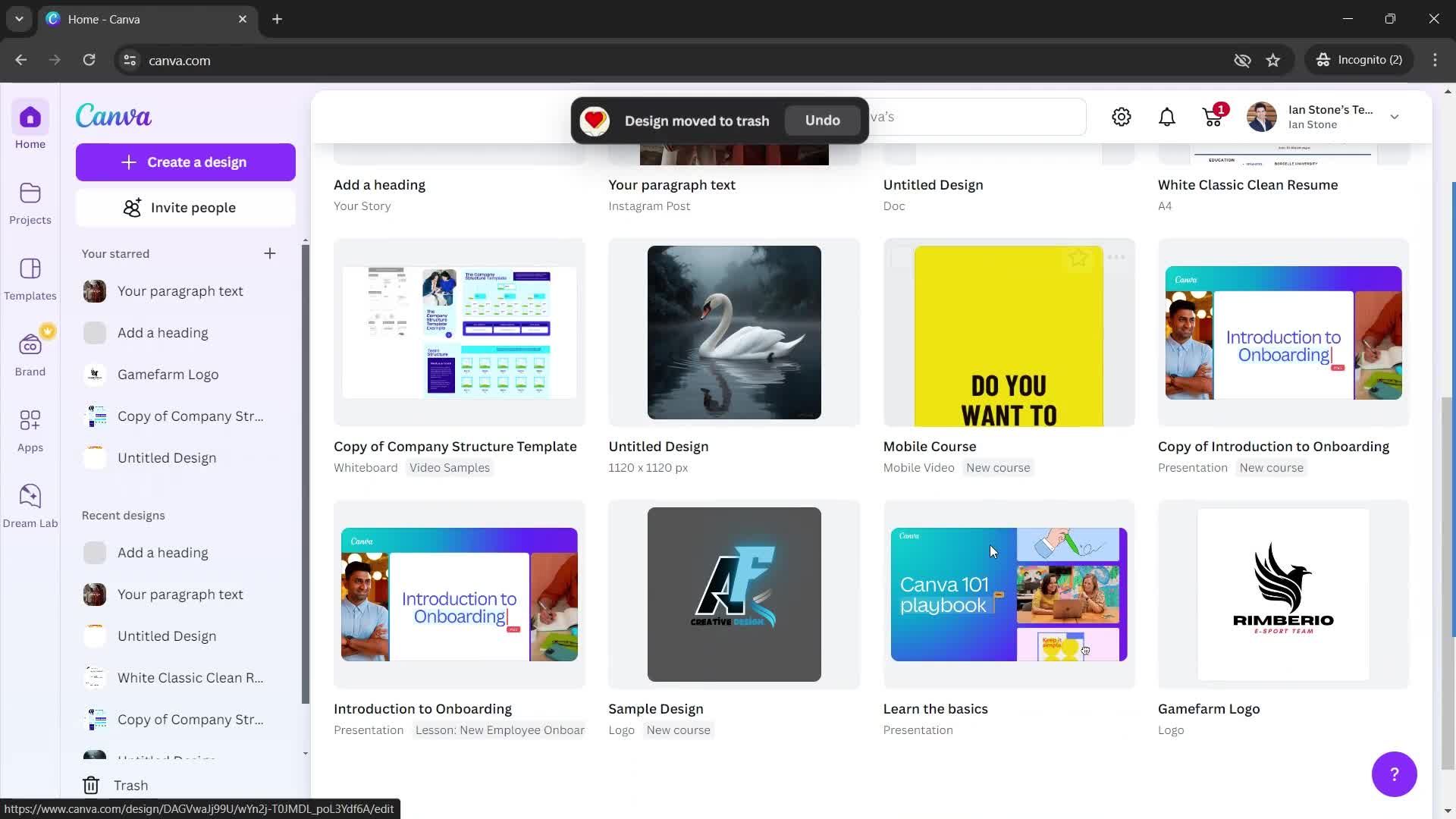Open Introduction to Onboarding presentation thumbnail
The width and height of the screenshot is (1456, 819).
pos(460,595)
